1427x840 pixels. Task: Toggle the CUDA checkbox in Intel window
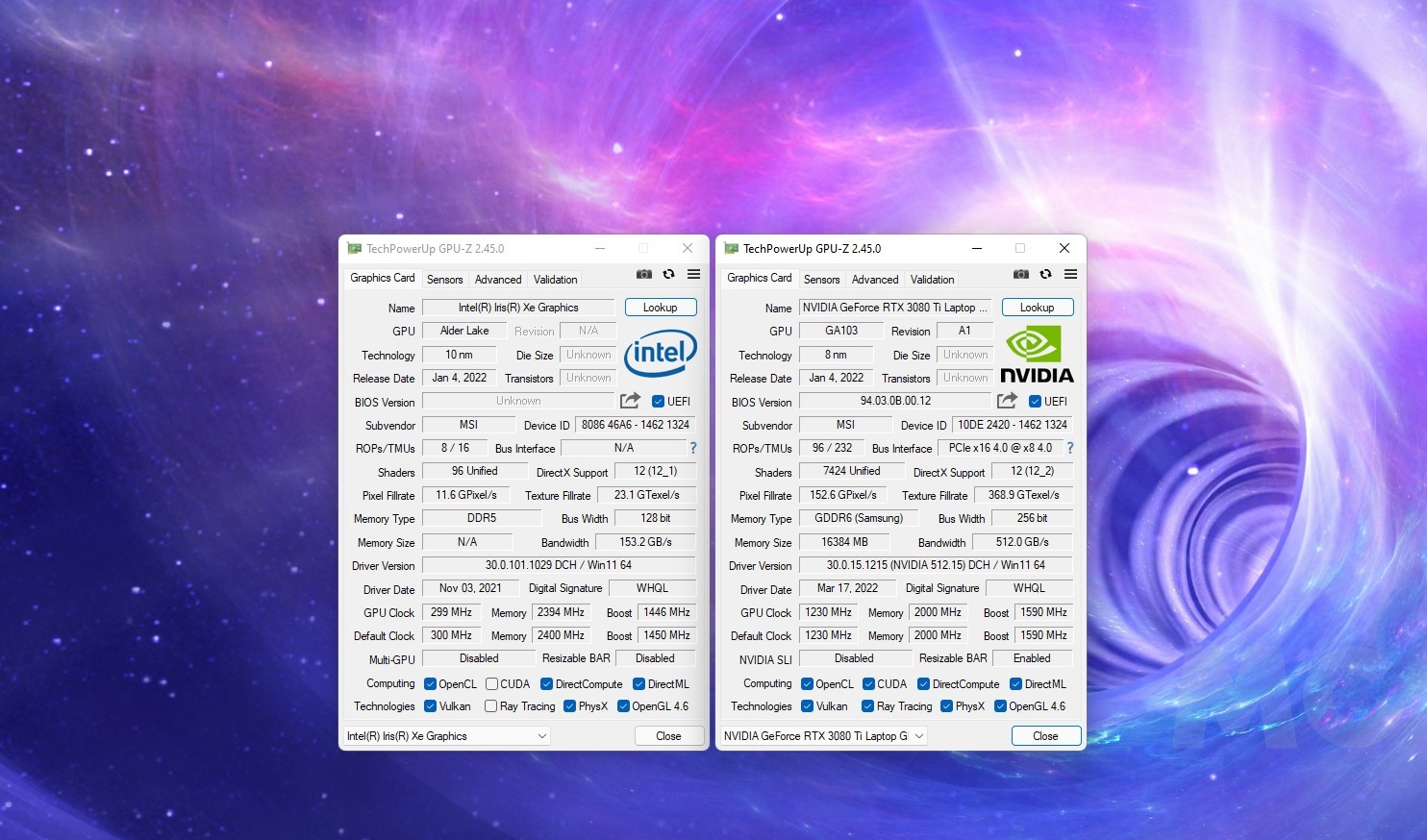point(491,684)
